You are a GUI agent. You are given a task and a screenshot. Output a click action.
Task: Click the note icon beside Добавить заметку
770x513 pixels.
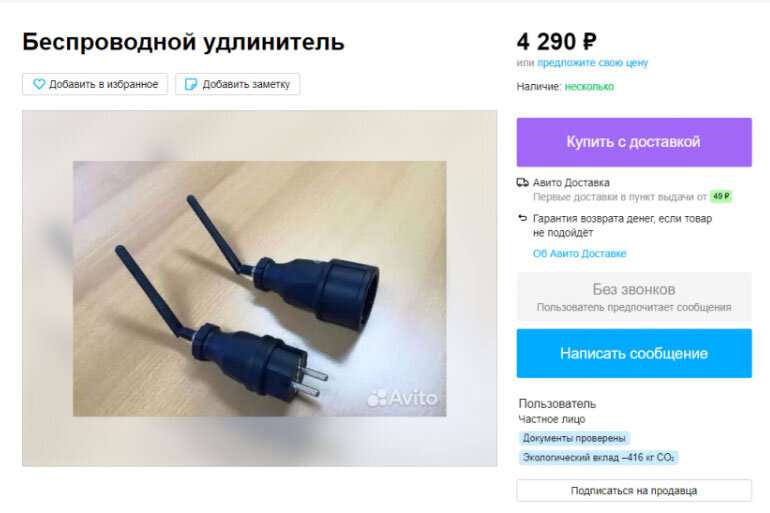191,84
